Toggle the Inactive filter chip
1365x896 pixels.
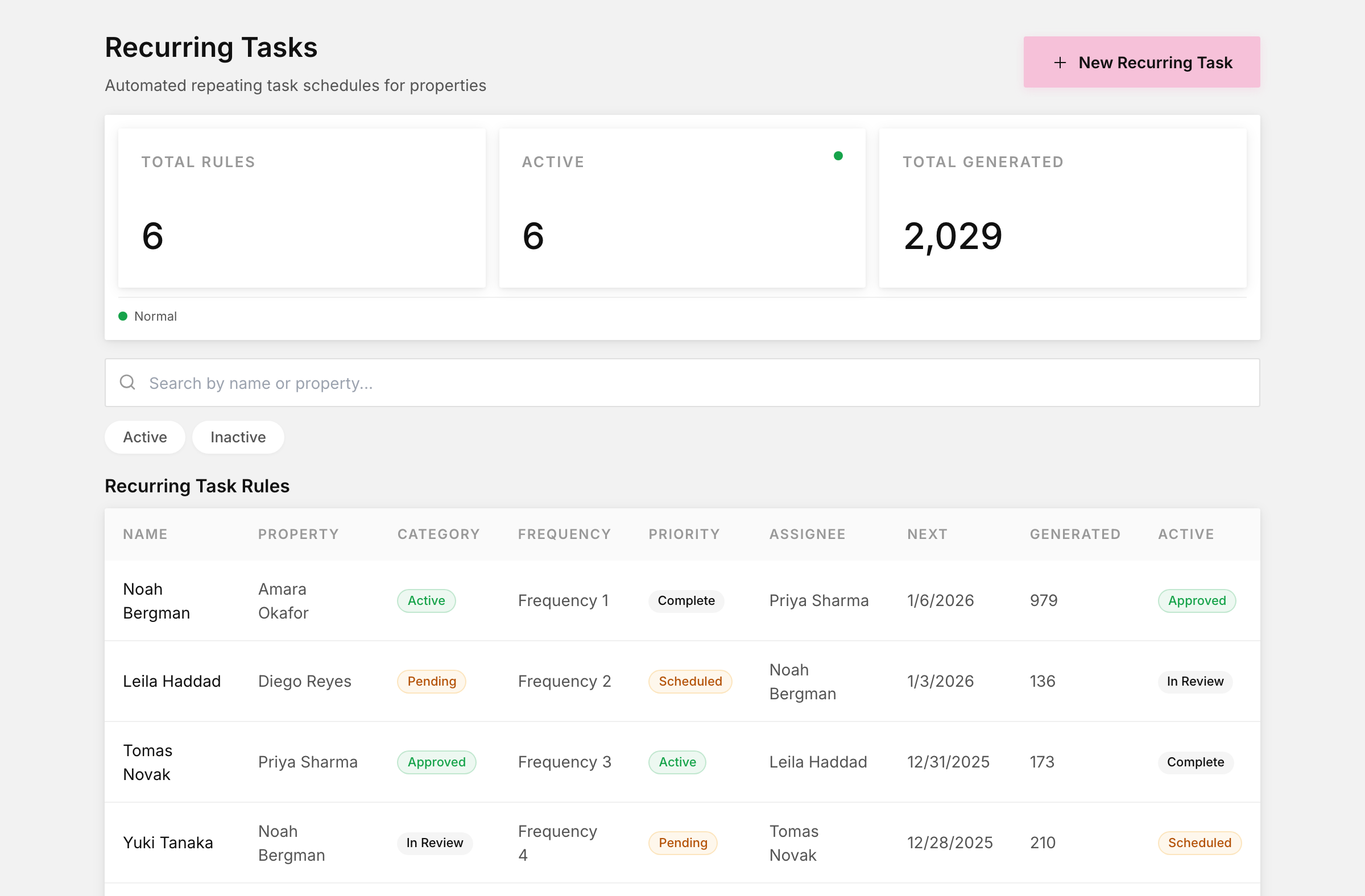point(238,437)
